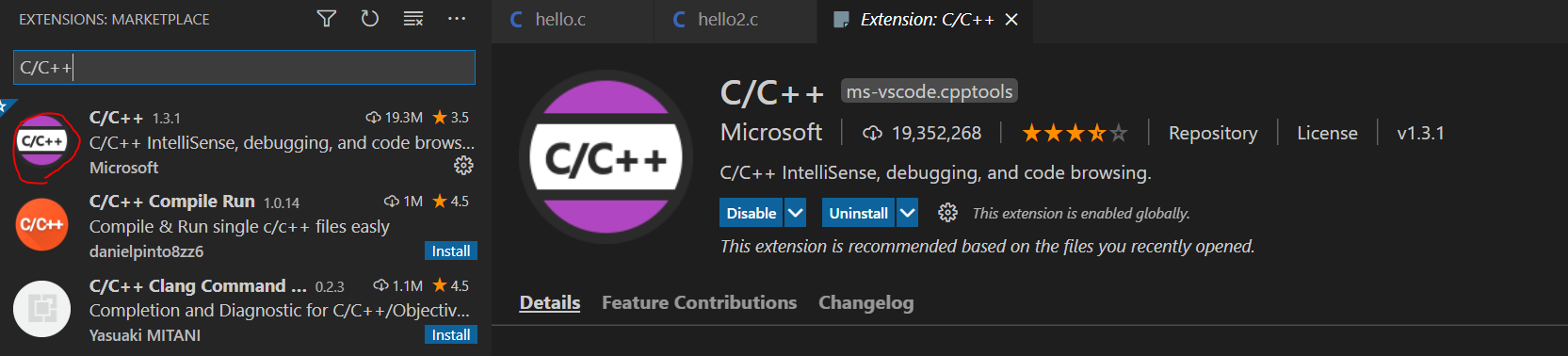Install C/C++ Clang Command Adapter
Viewport: 1568px width, 356px height.
tap(451, 335)
